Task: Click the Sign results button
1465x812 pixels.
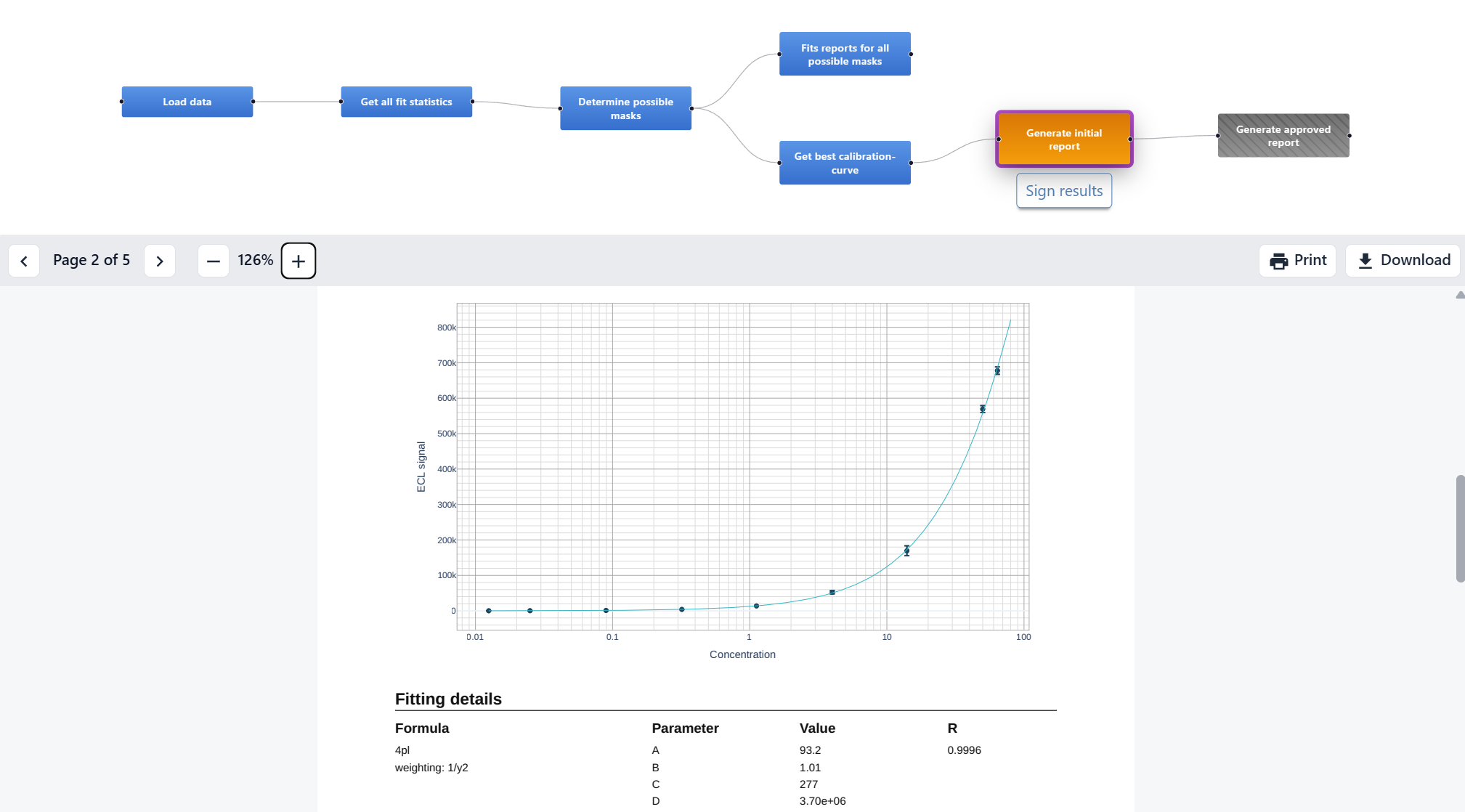Action: [x=1063, y=191]
